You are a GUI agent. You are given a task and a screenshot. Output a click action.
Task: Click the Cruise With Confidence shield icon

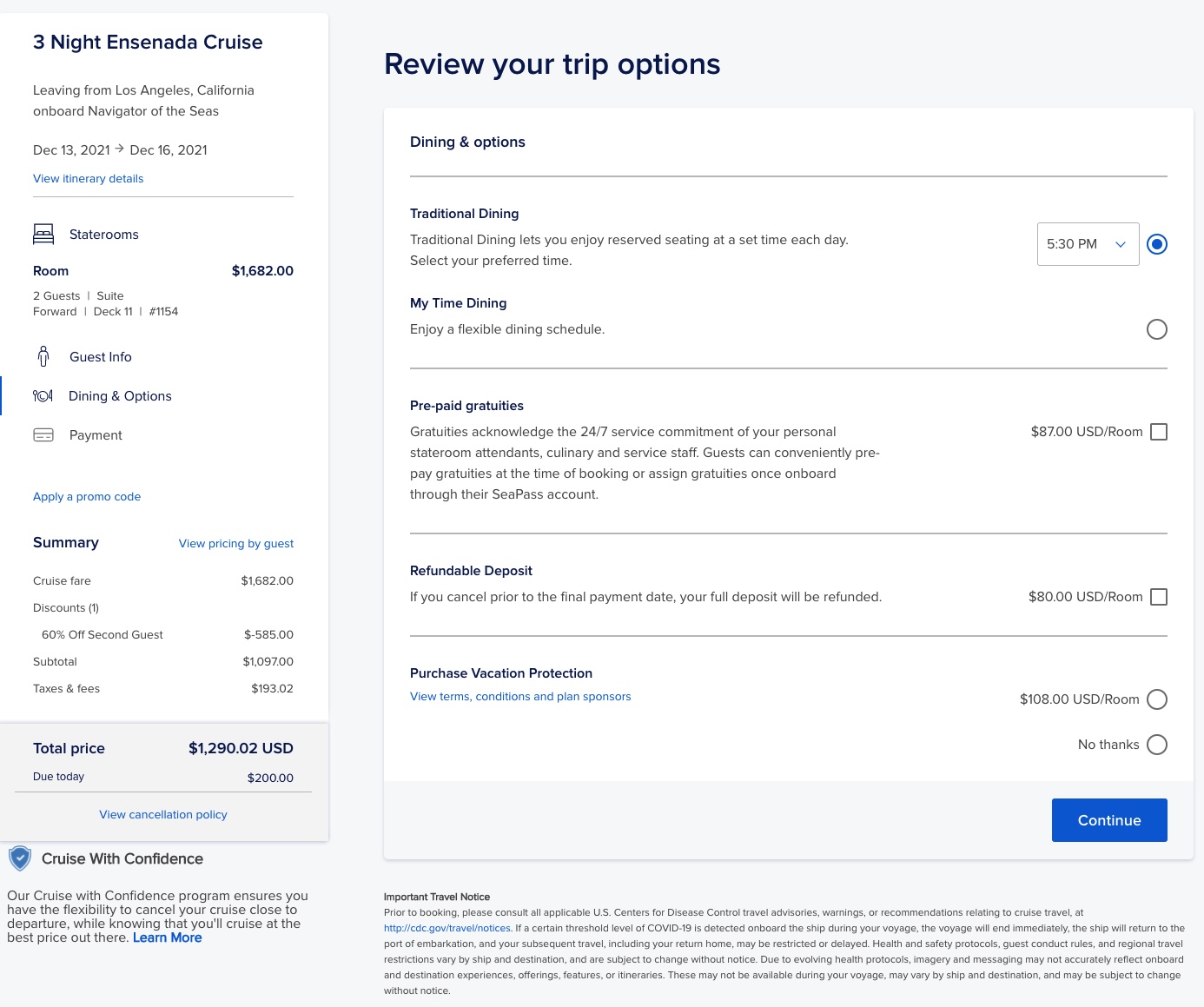tap(20, 858)
